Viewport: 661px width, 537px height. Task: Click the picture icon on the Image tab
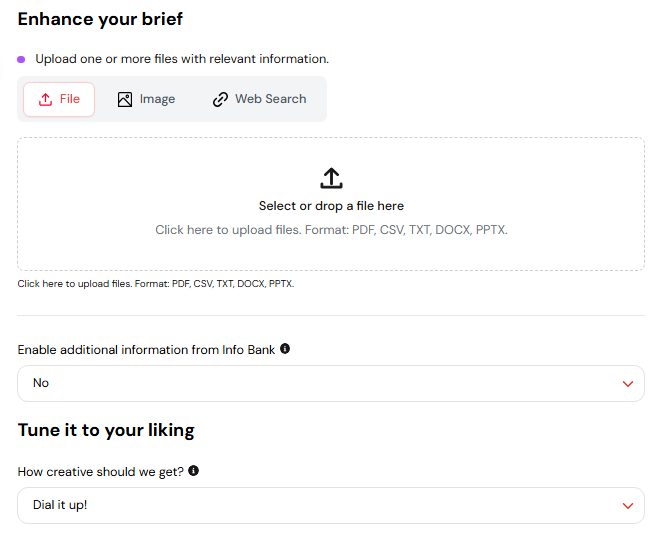[x=125, y=99]
